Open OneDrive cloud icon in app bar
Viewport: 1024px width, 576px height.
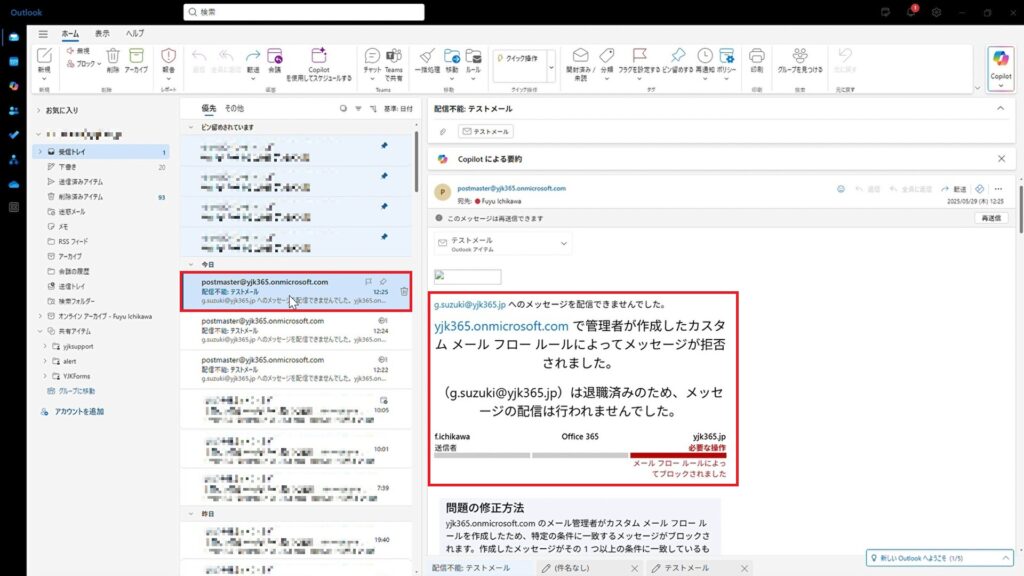click(x=14, y=185)
